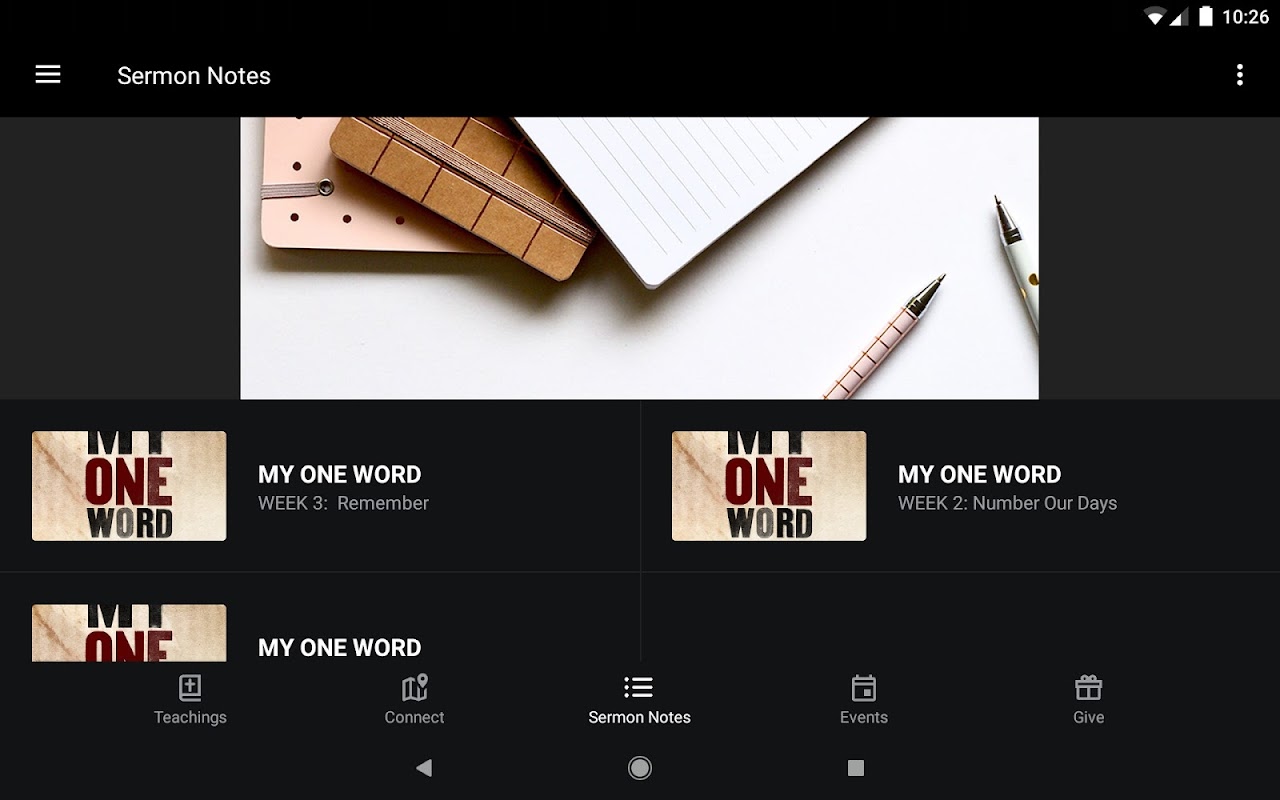Open the Wi-Fi status bar indicator
Viewport: 1280px width, 800px height.
(1155, 16)
